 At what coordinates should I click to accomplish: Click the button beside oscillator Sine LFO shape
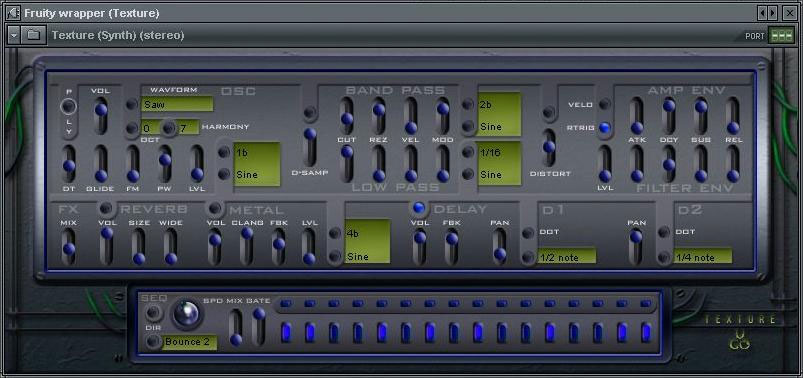pyautogui.click(x=224, y=174)
